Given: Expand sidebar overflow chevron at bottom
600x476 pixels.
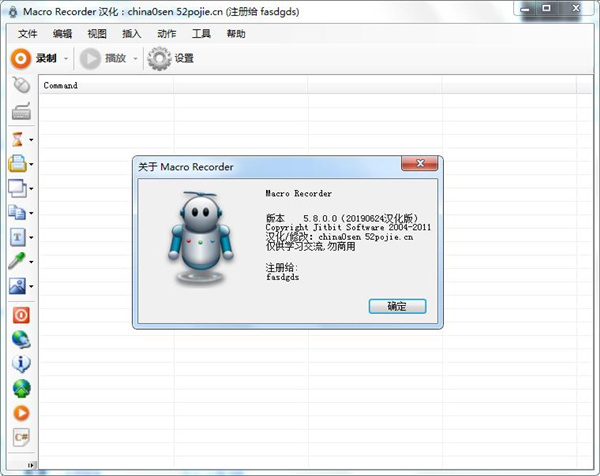Looking at the screenshot, I should pyautogui.click(x=31, y=465).
